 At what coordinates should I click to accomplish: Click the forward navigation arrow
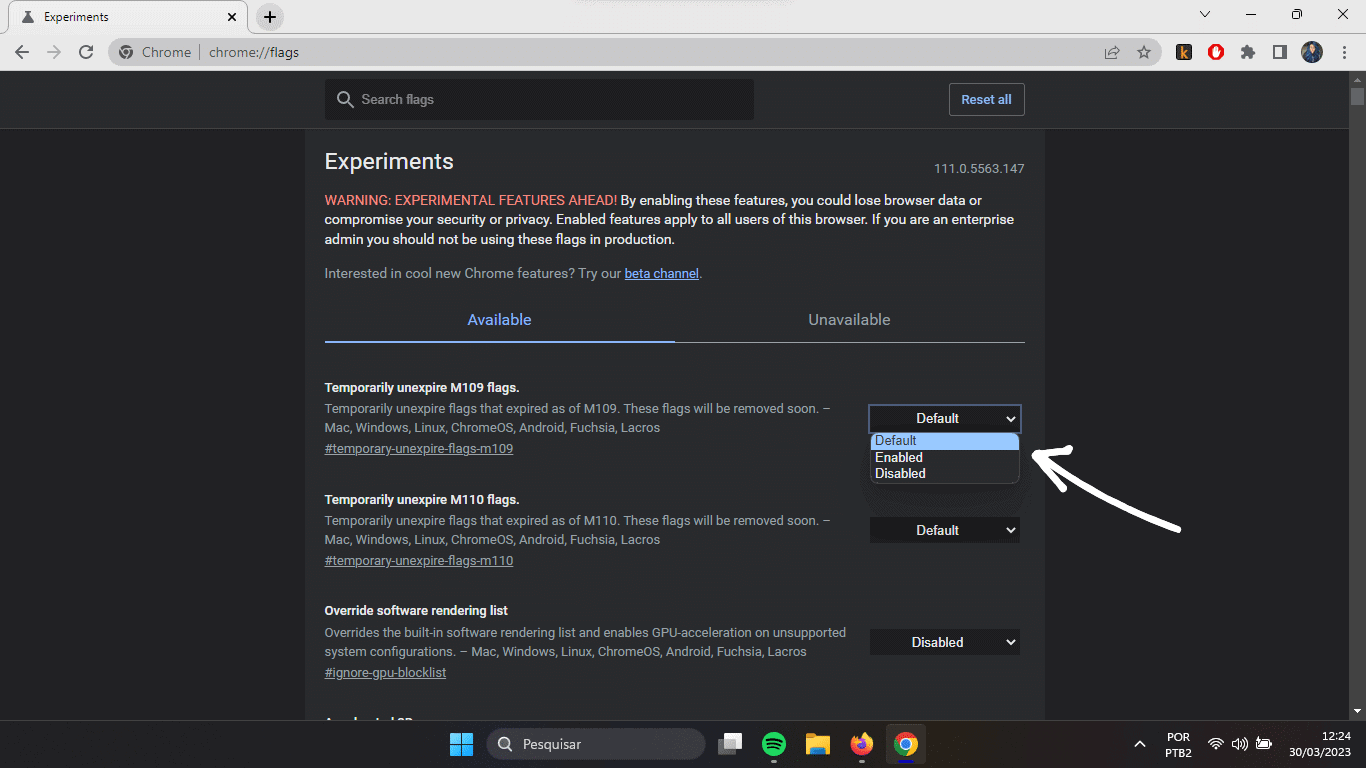54,52
